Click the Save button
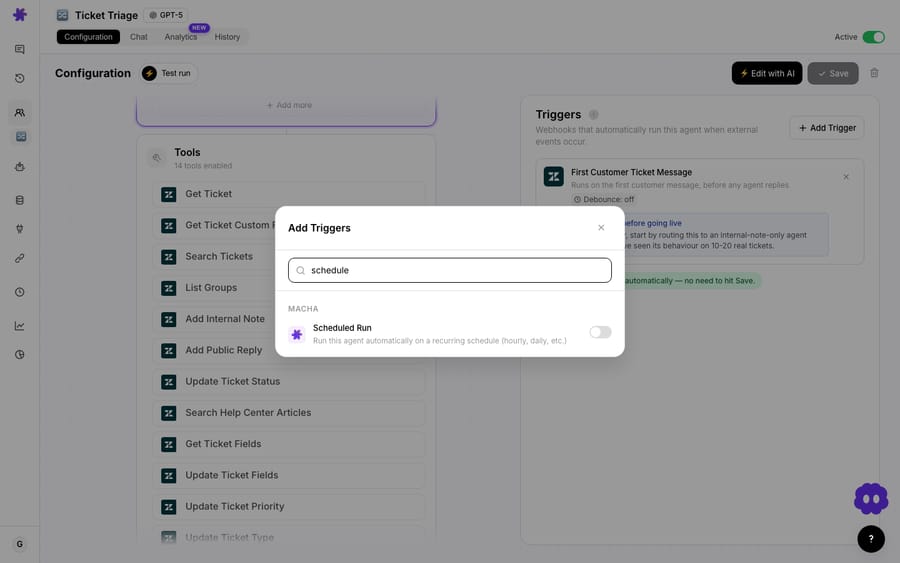The width and height of the screenshot is (900, 563). click(x=833, y=73)
